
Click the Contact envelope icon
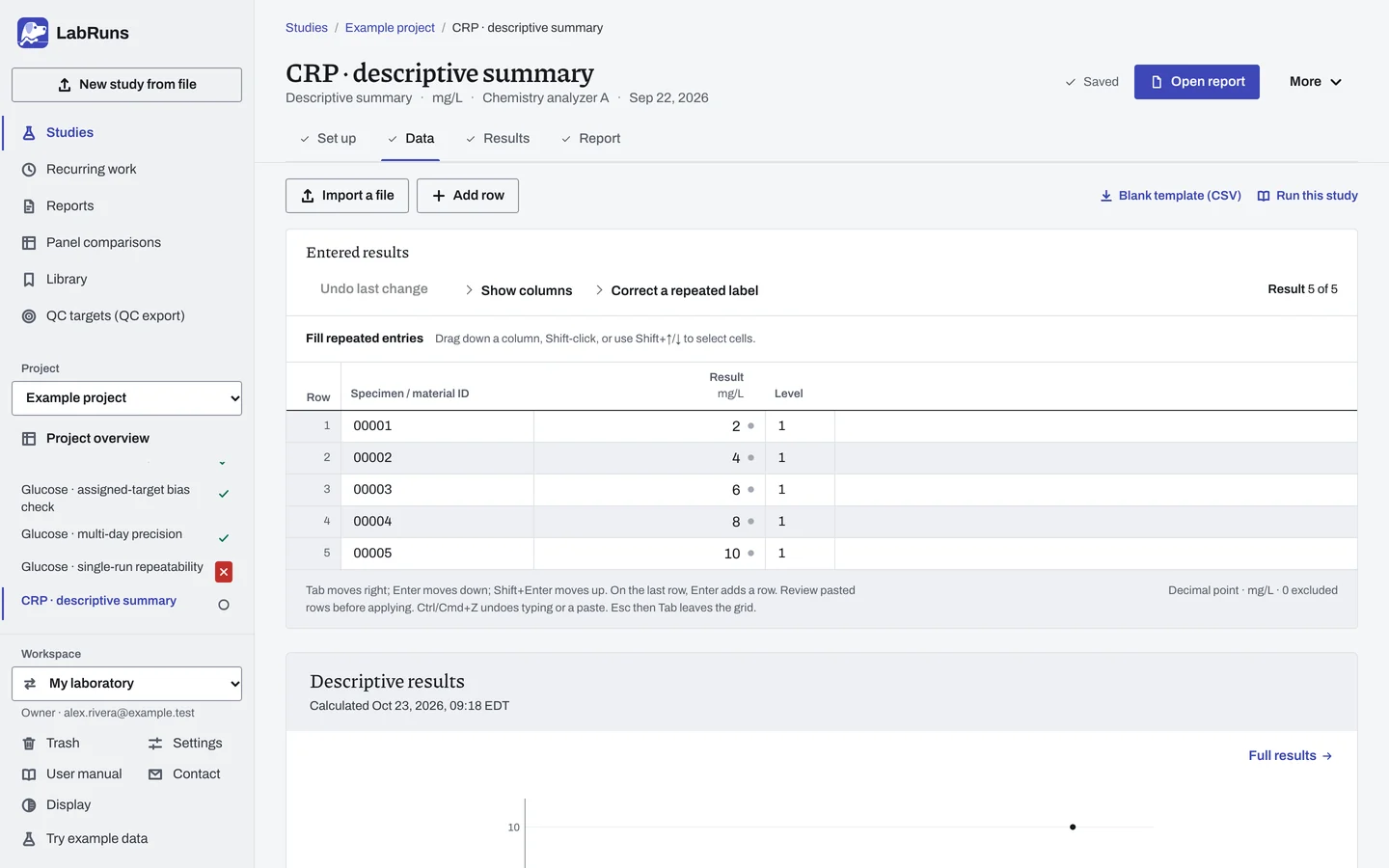(155, 774)
